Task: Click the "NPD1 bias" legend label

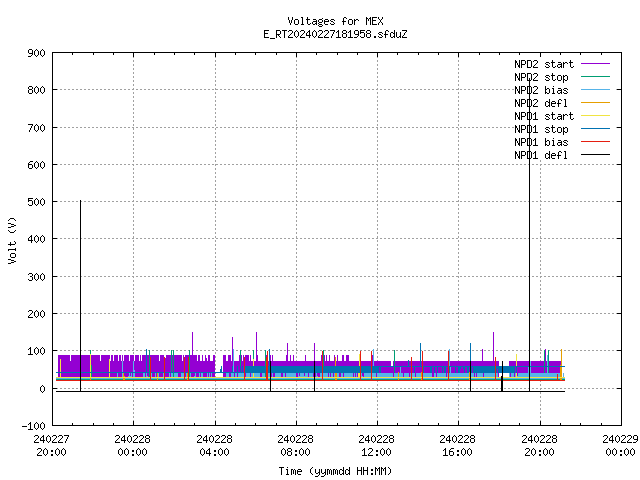Action: [541, 142]
